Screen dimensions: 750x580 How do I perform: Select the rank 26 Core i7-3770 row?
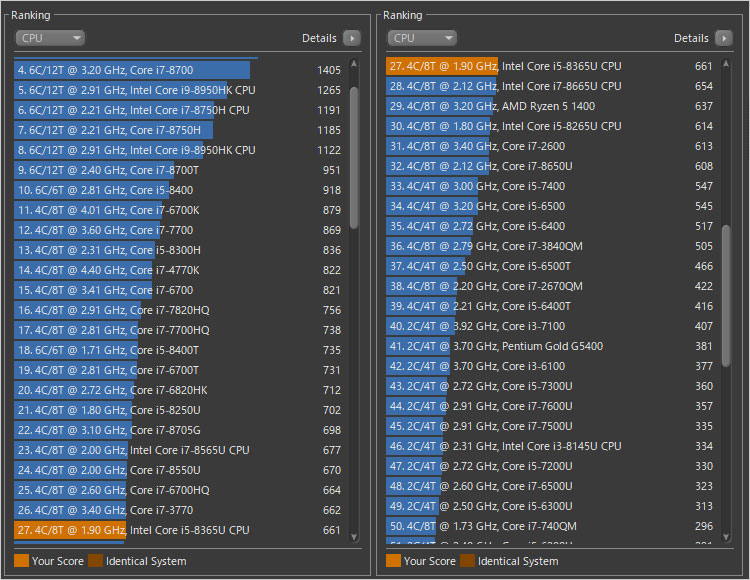(178, 510)
